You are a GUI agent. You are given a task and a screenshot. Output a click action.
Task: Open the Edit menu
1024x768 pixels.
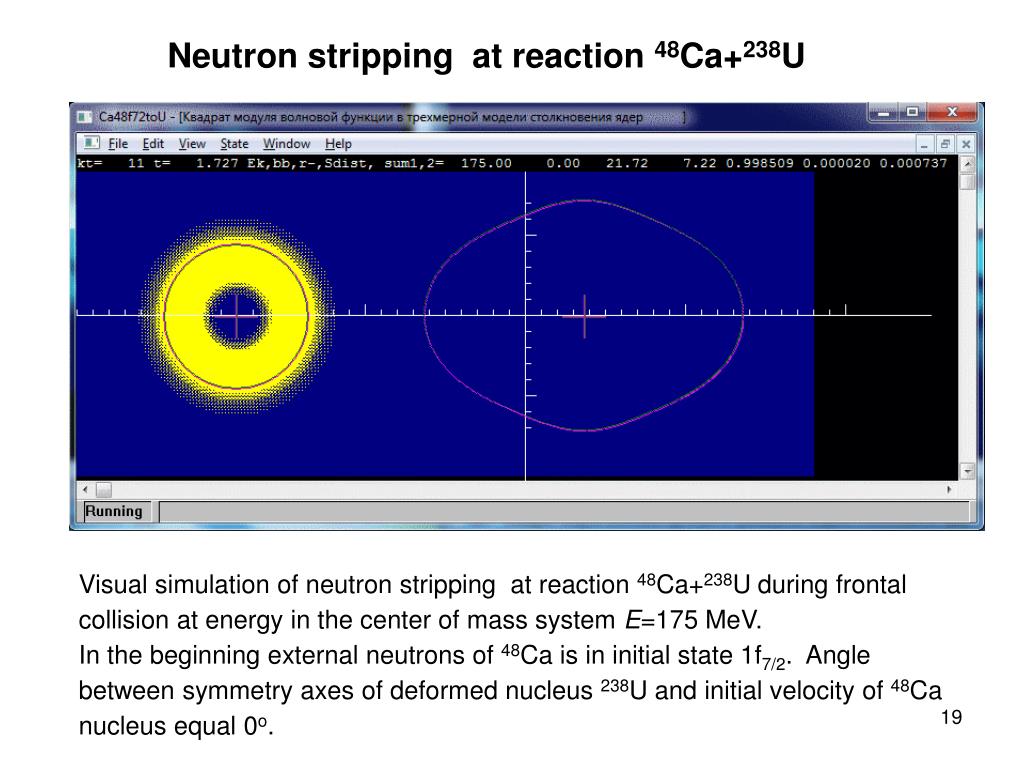pos(153,144)
